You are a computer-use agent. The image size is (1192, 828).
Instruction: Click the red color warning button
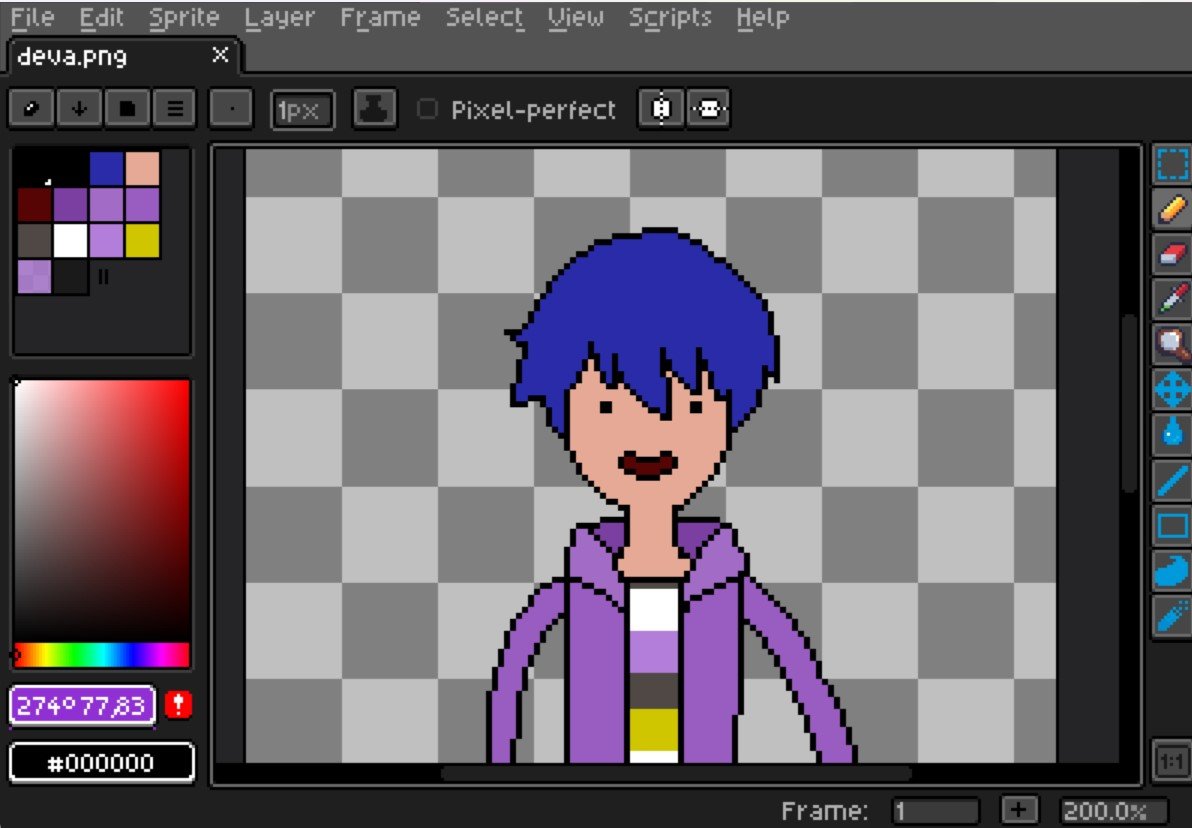coord(178,705)
